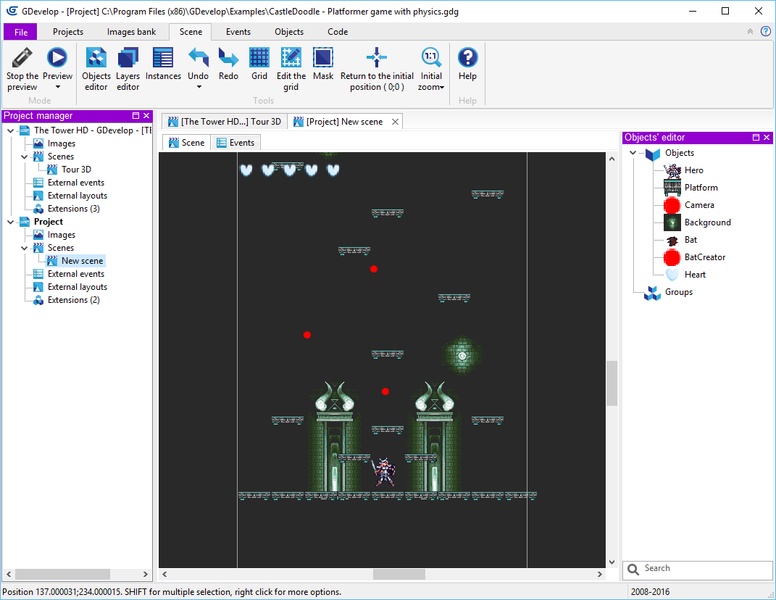Open the Preview dropdown arrow
The image size is (776, 600).
coord(57,87)
